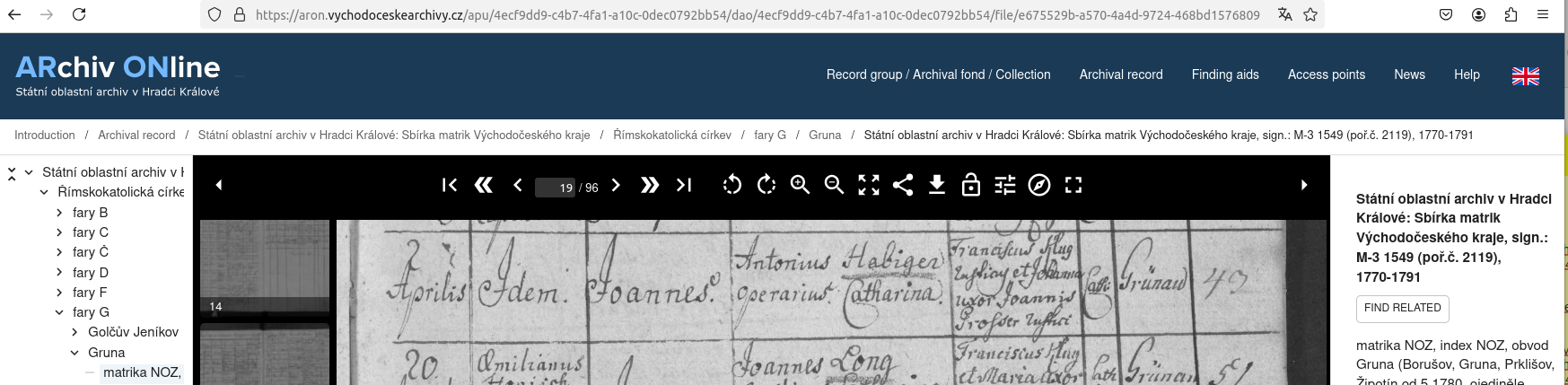
Task: Toggle the lock icon in viewer toolbar
Action: [971, 185]
